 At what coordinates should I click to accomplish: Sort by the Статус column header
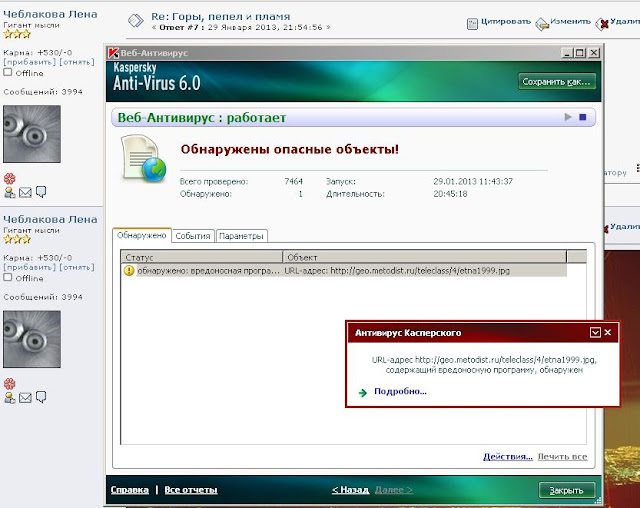pyautogui.click(x=202, y=257)
